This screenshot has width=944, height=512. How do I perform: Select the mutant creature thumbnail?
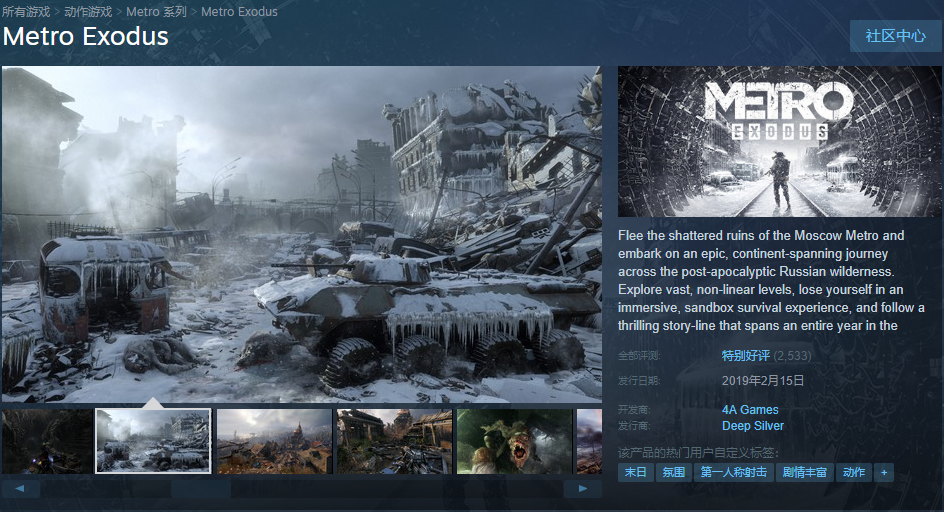(x=515, y=442)
